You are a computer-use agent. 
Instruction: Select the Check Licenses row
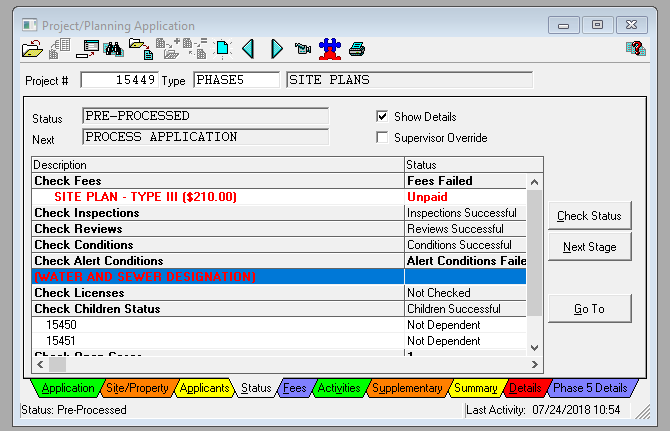click(279, 293)
